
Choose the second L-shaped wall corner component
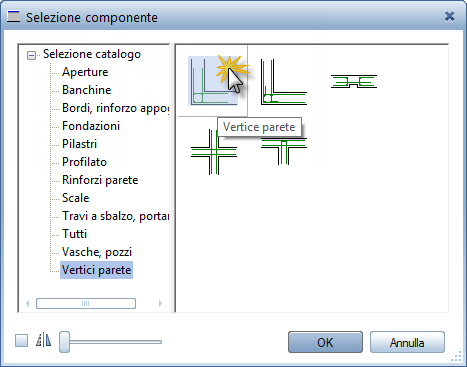tap(284, 82)
